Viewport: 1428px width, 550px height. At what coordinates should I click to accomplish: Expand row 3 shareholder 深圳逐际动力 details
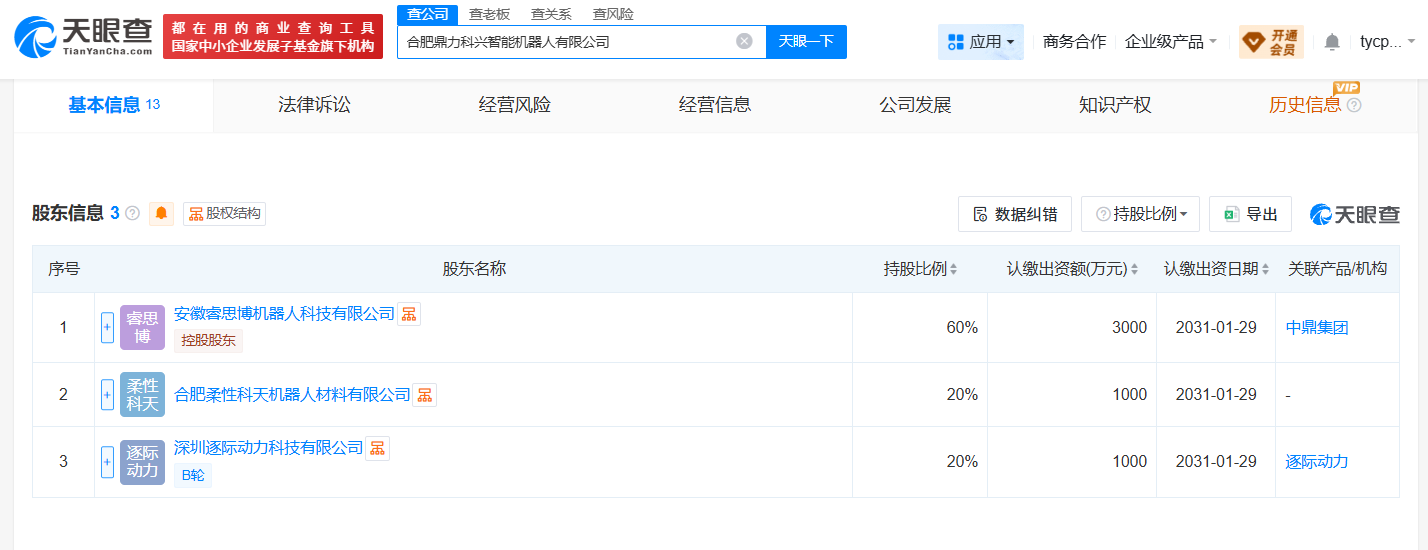point(108,462)
